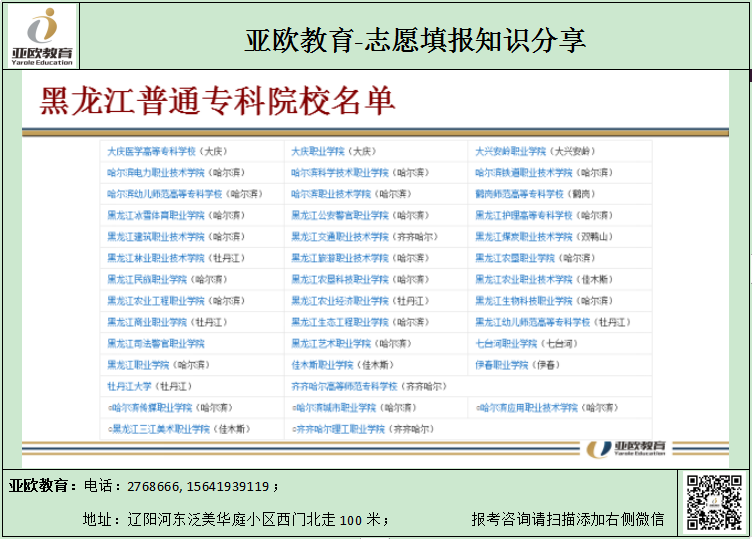Select the 黑龙江生态工程职业学院 link
Viewport: 752px width, 539px height.
click(x=340, y=322)
